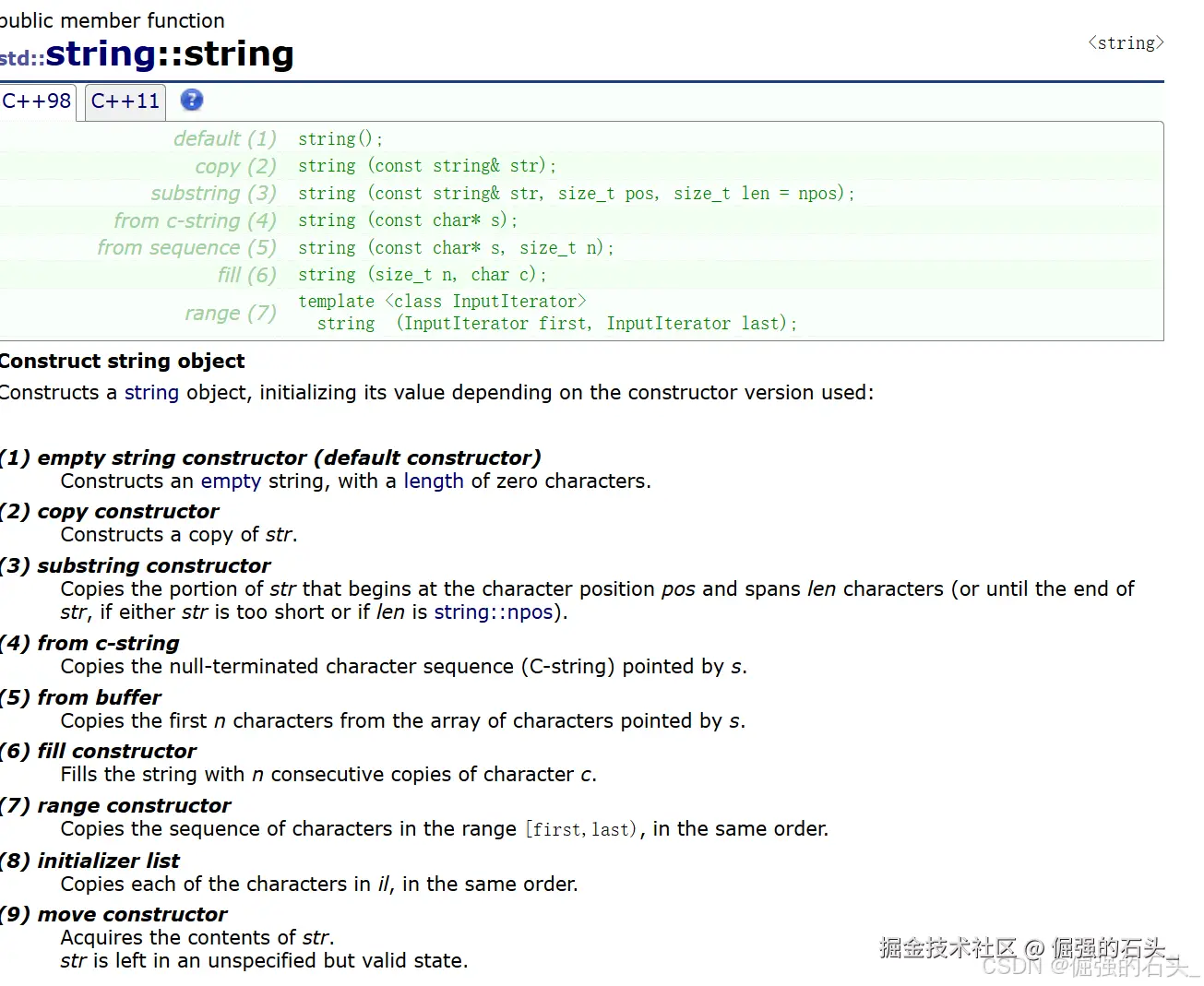1204x986 pixels.
Task: Click heading (4) from c-string
Action: pyautogui.click(x=89, y=644)
